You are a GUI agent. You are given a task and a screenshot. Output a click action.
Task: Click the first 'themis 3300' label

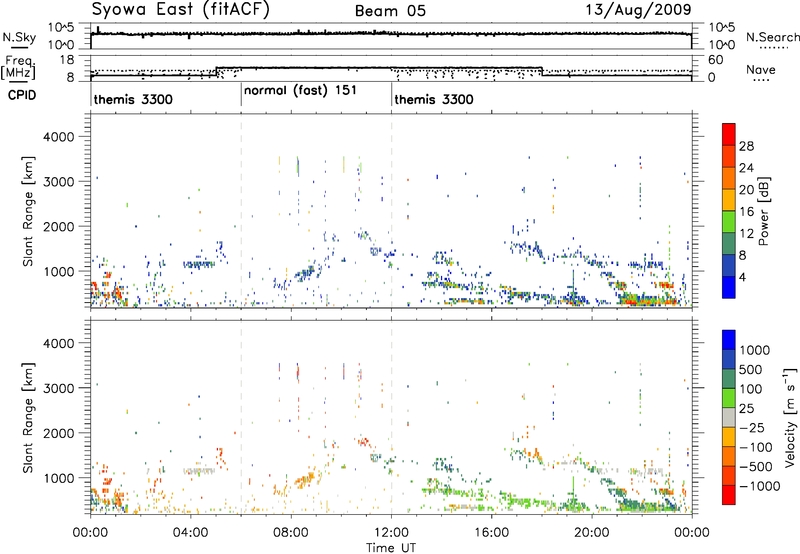pos(133,99)
